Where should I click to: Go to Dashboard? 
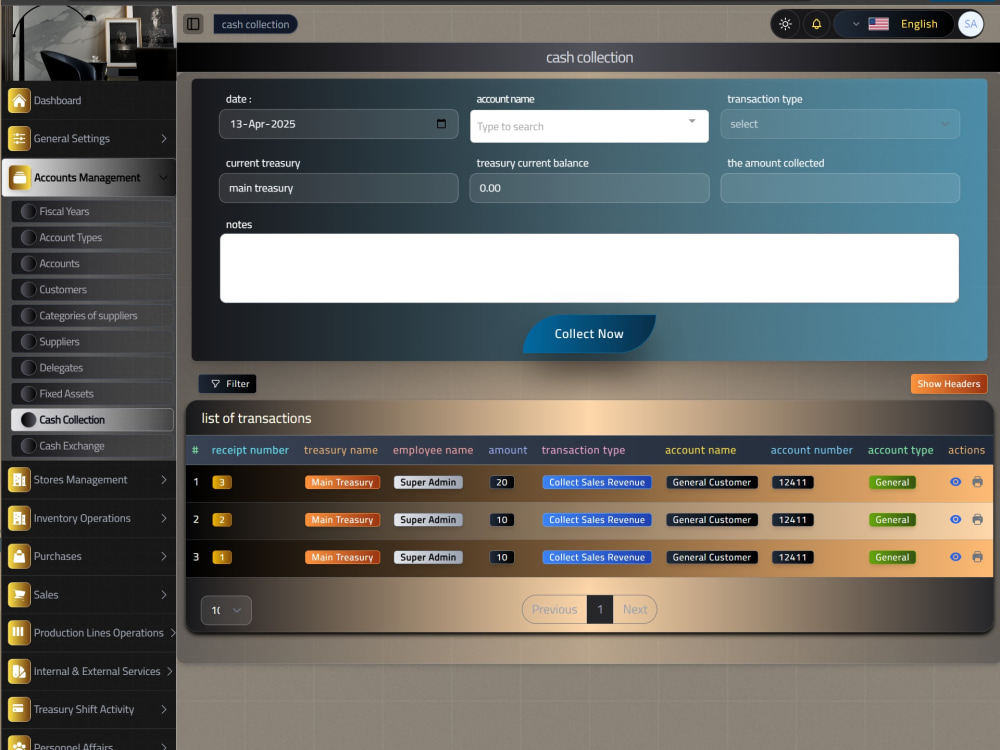click(x=89, y=100)
